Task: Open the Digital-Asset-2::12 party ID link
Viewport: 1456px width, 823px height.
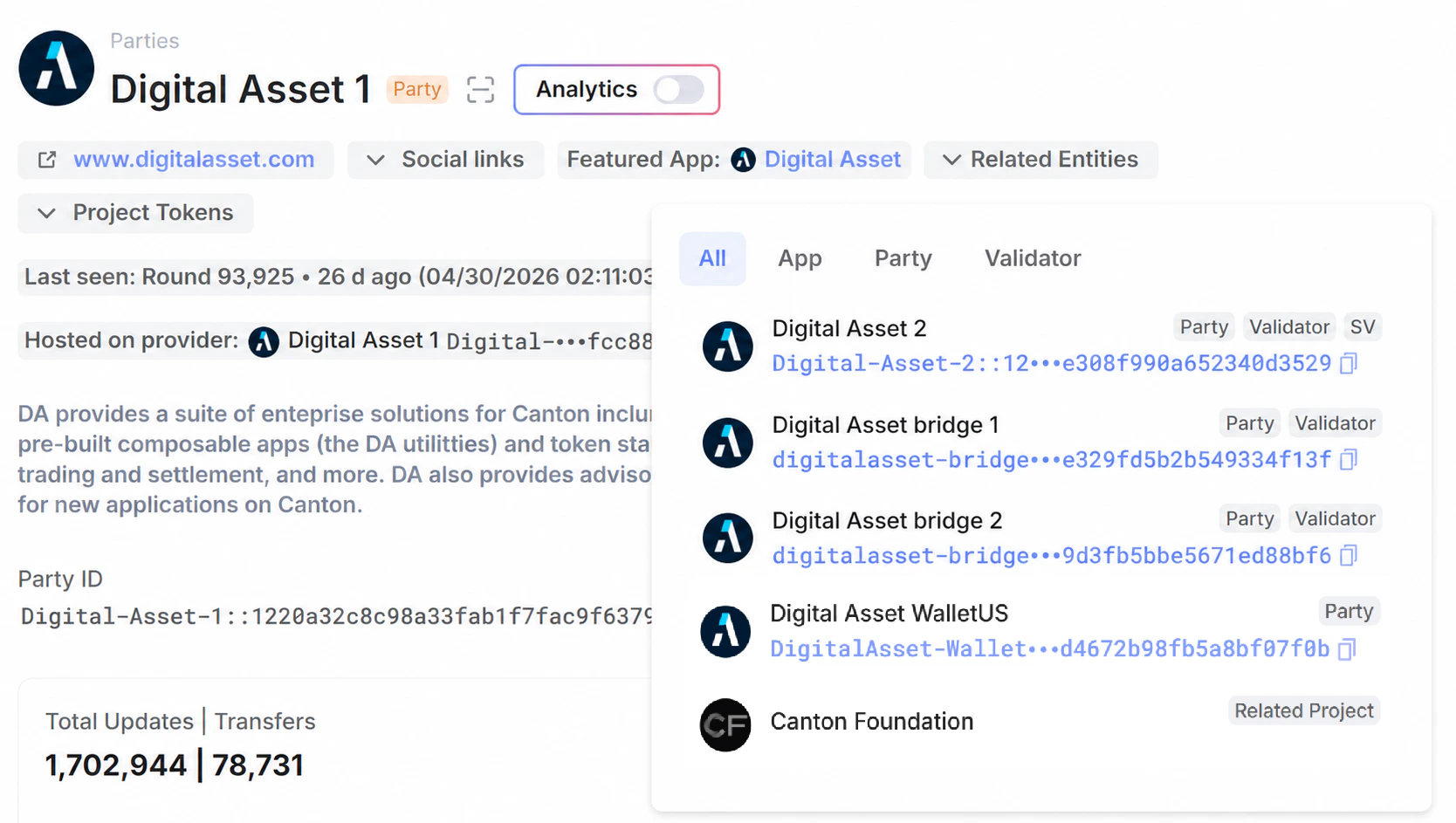Action: point(1051,363)
